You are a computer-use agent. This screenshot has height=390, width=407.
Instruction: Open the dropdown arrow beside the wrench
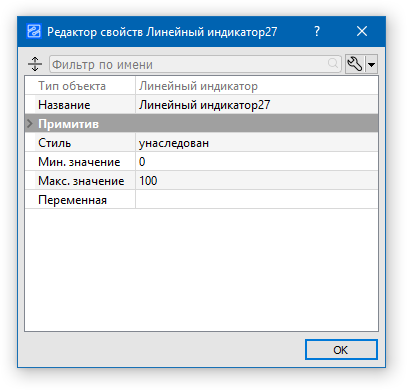(x=372, y=64)
